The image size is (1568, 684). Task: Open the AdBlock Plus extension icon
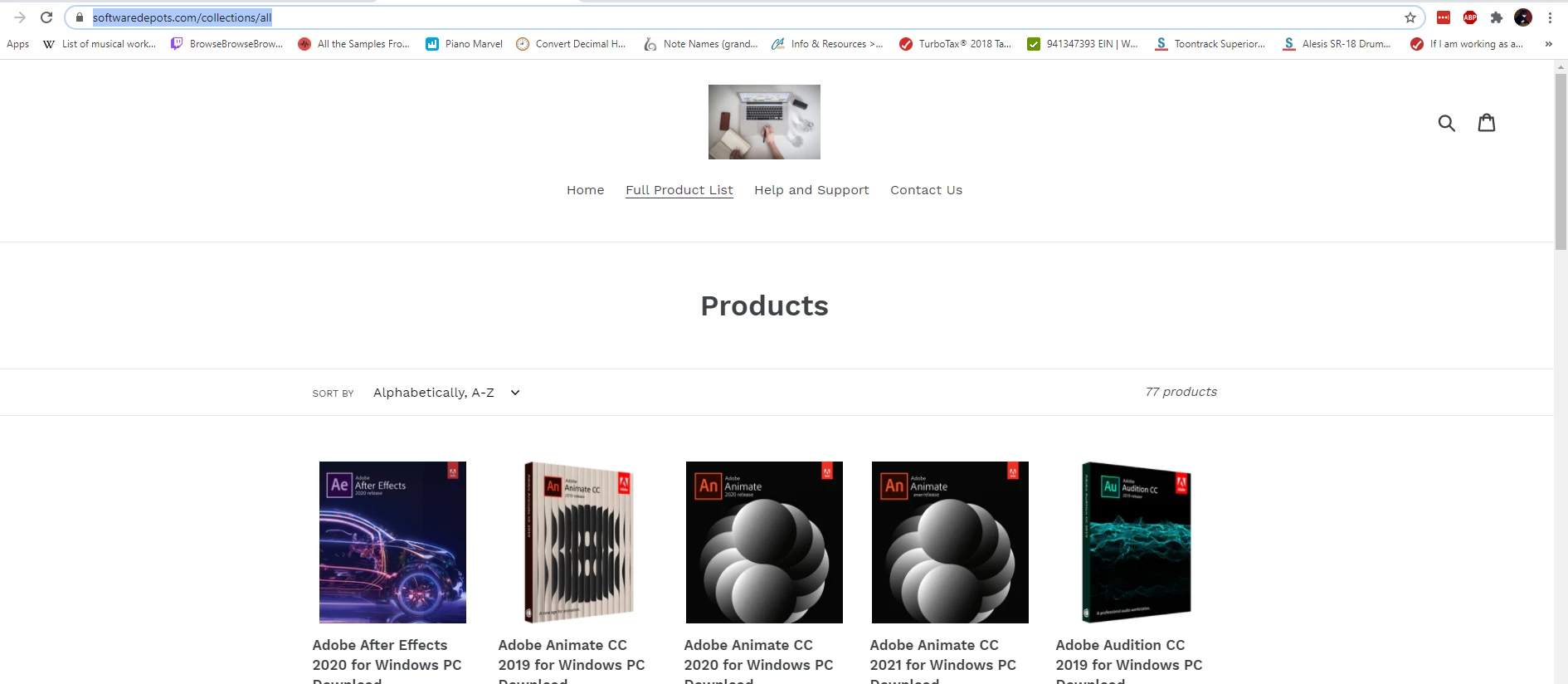(x=1470, y=17)
